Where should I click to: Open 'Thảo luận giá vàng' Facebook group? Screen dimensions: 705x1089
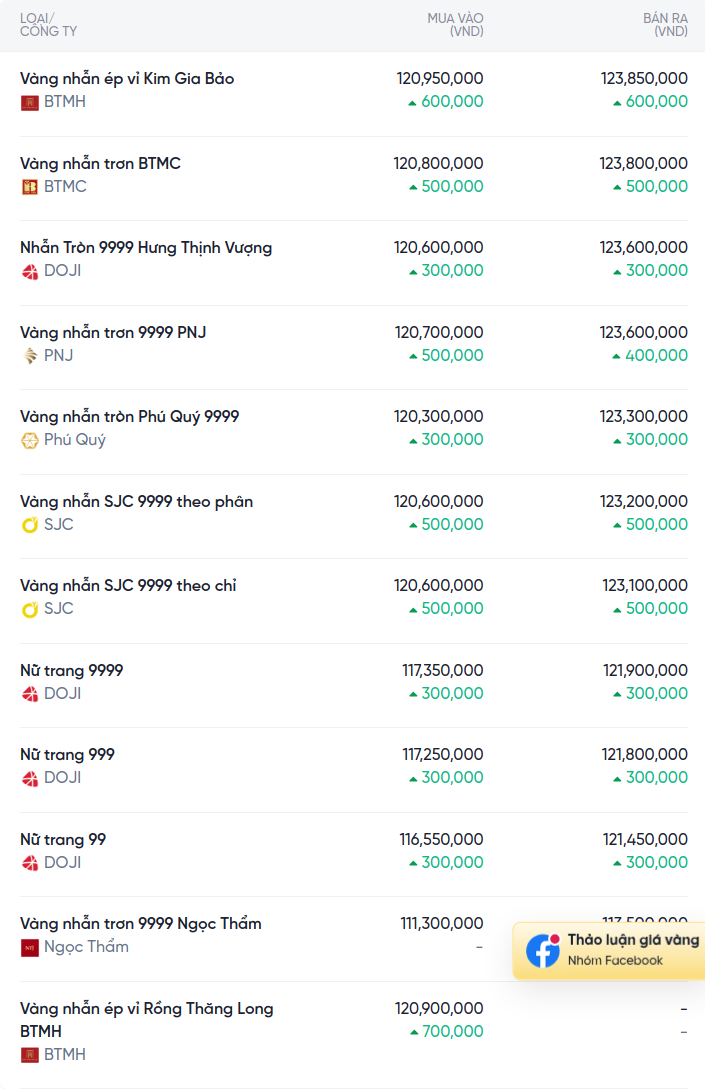point(632,940)
